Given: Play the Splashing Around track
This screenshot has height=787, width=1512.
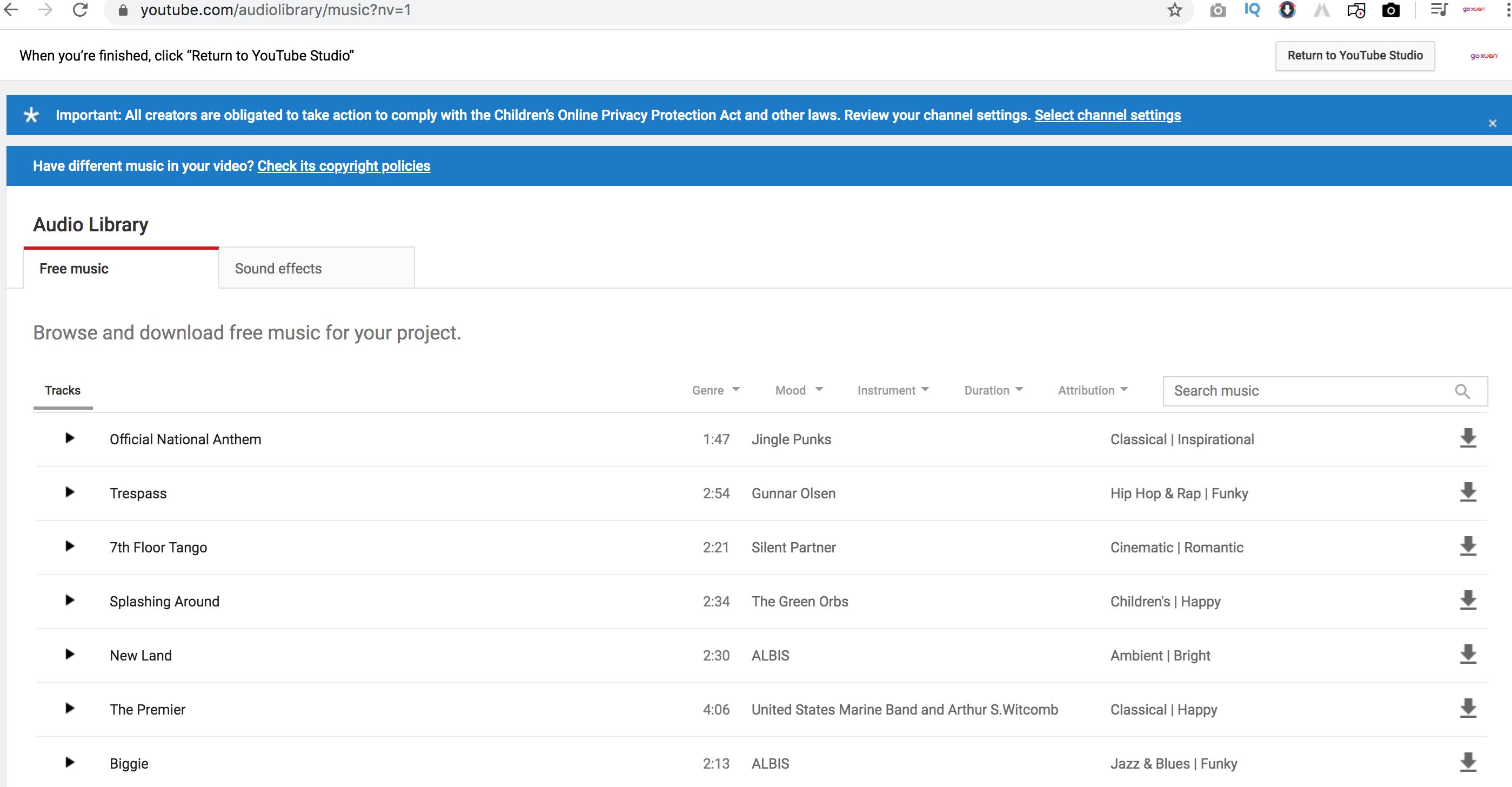Looking at the screenshot, I should click(69, 600).
